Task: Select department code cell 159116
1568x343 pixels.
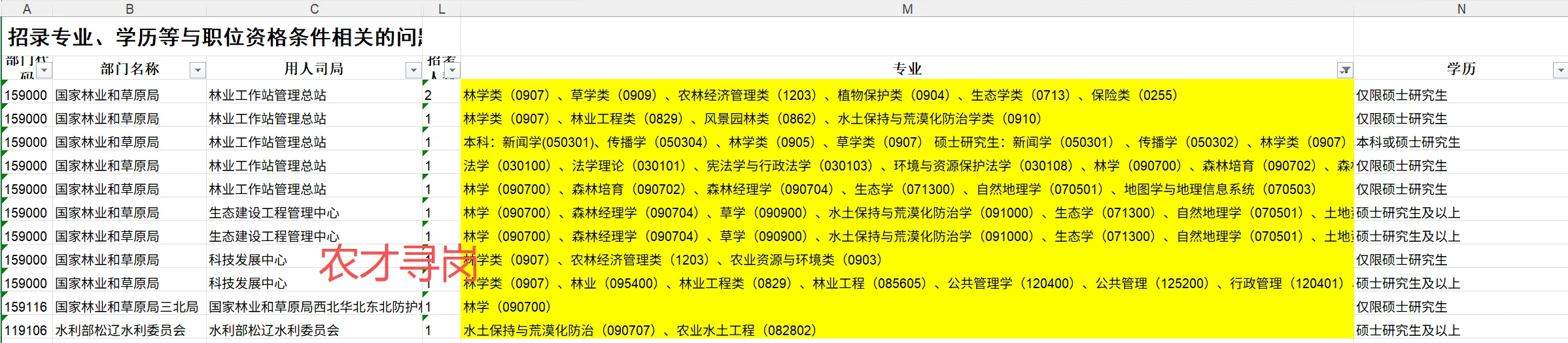Action: coord(27,306)
